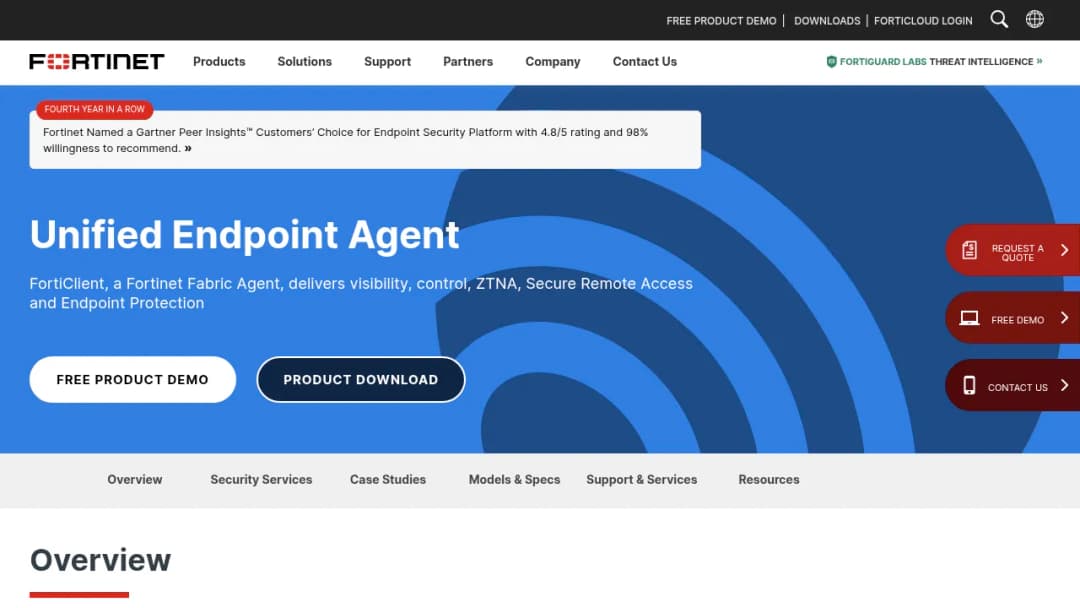This screenshot has height=608, width=1080.
Task: Click the Product Download button
Action: (x=360, y=379)
